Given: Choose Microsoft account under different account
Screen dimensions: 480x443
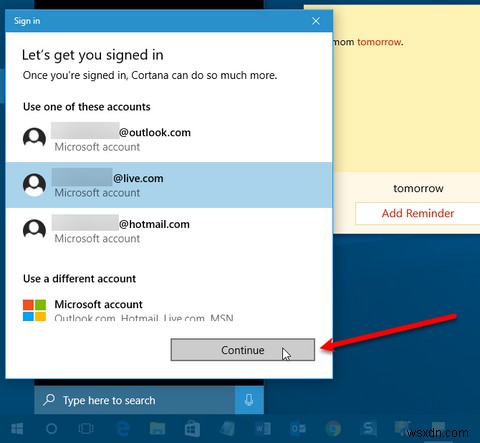Looking at the screenshot, I should click(x=169, y=310).
